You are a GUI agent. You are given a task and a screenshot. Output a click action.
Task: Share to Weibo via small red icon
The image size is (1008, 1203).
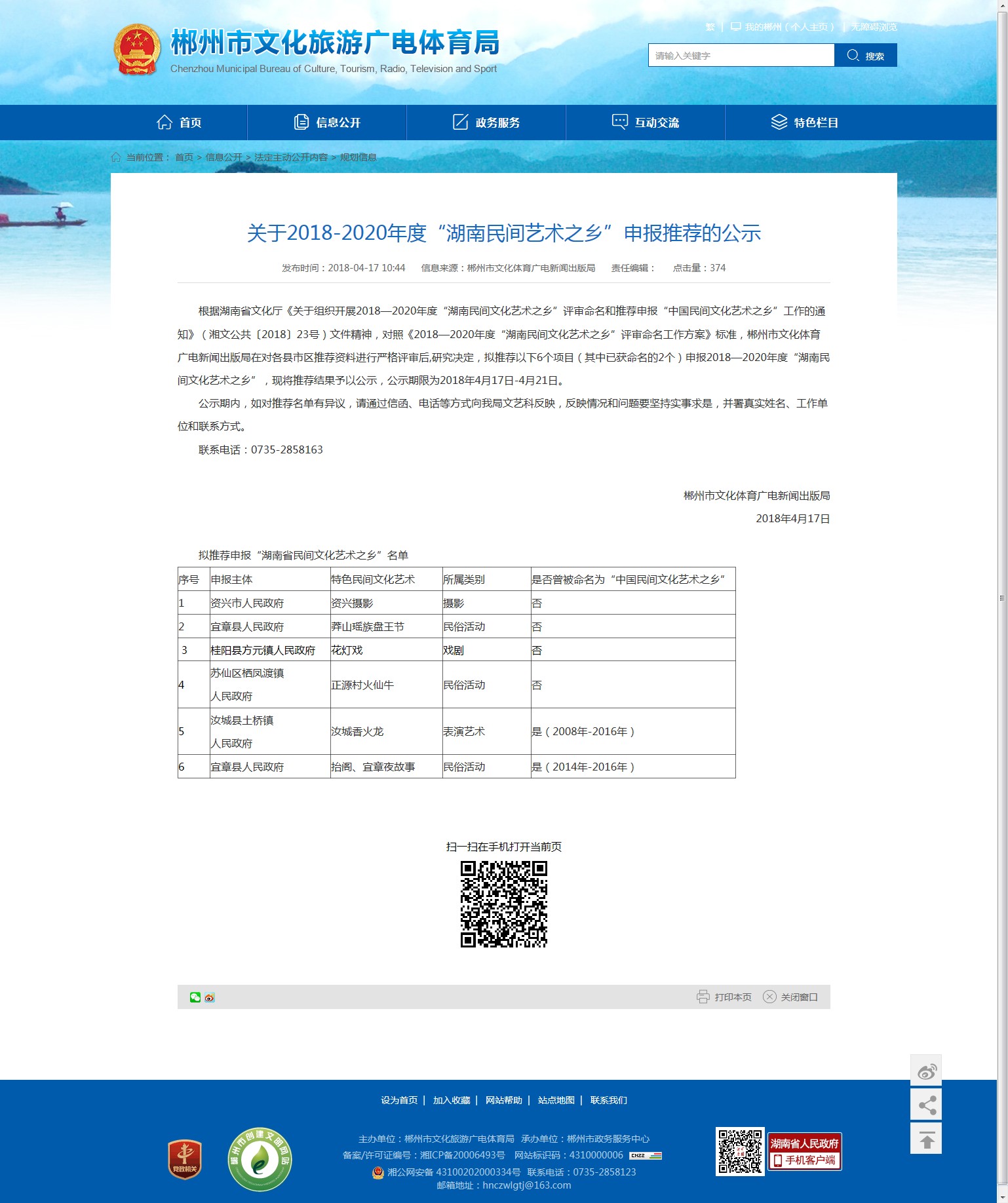click(210, 997)
